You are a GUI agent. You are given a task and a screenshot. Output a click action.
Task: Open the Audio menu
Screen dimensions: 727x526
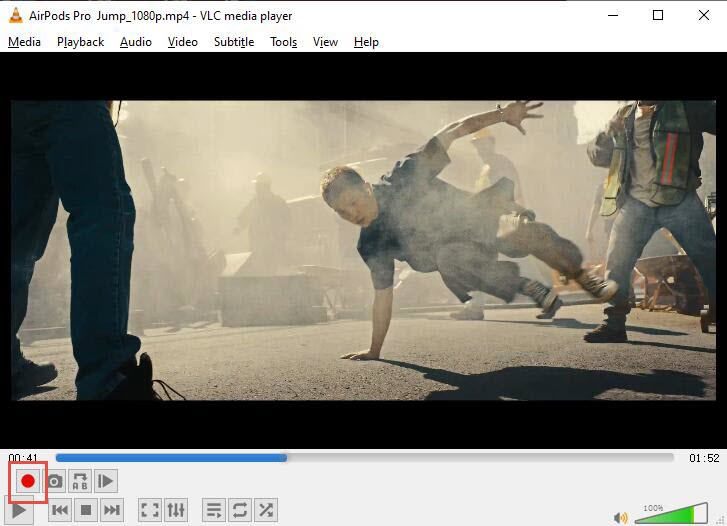(x=136, y=42)
